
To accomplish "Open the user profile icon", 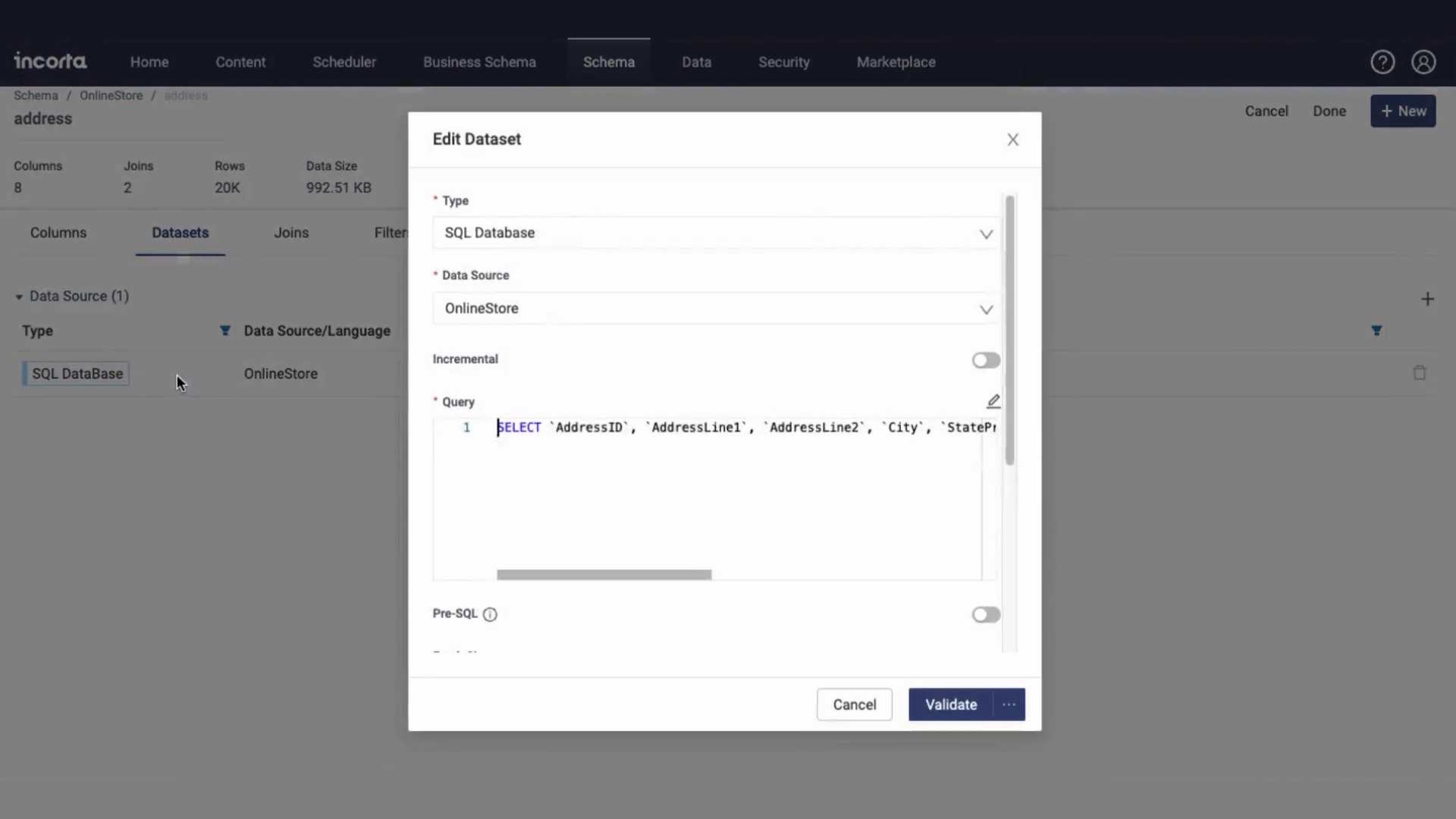I will pyautogui.click(x=1423, y=62).
